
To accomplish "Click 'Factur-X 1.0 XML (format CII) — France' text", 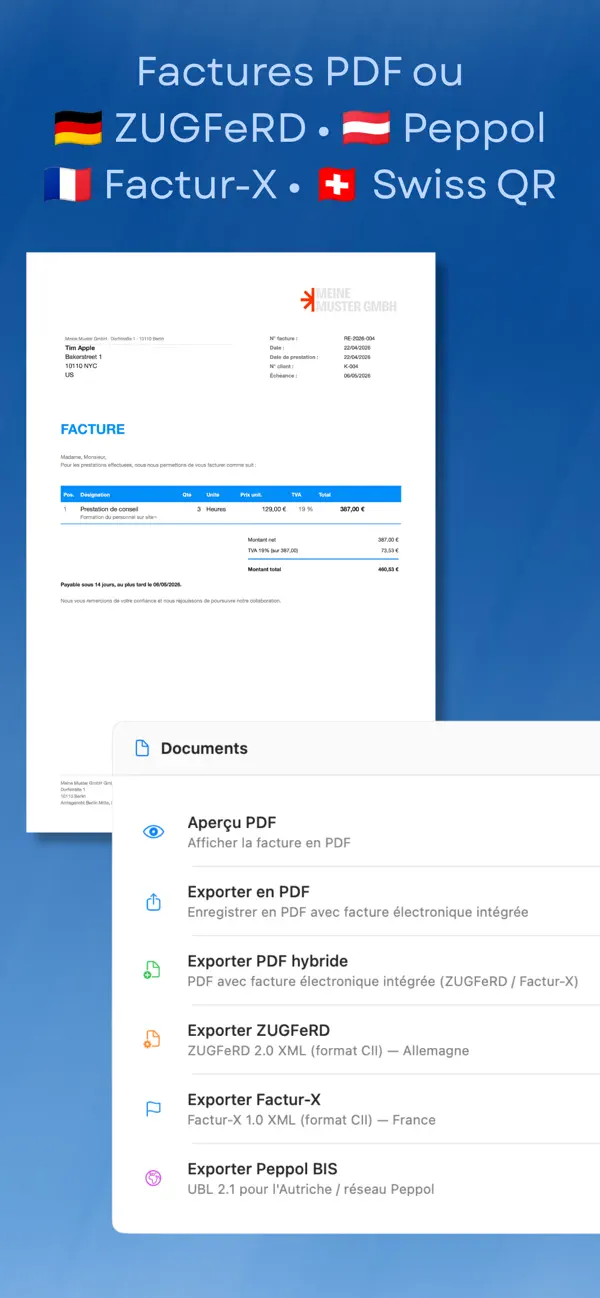I will [312, 1120].
